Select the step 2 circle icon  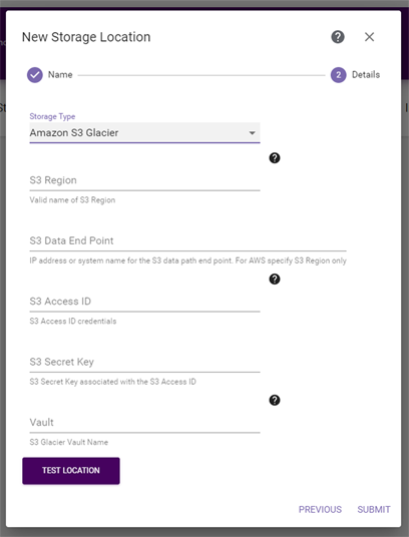[338, 75]
